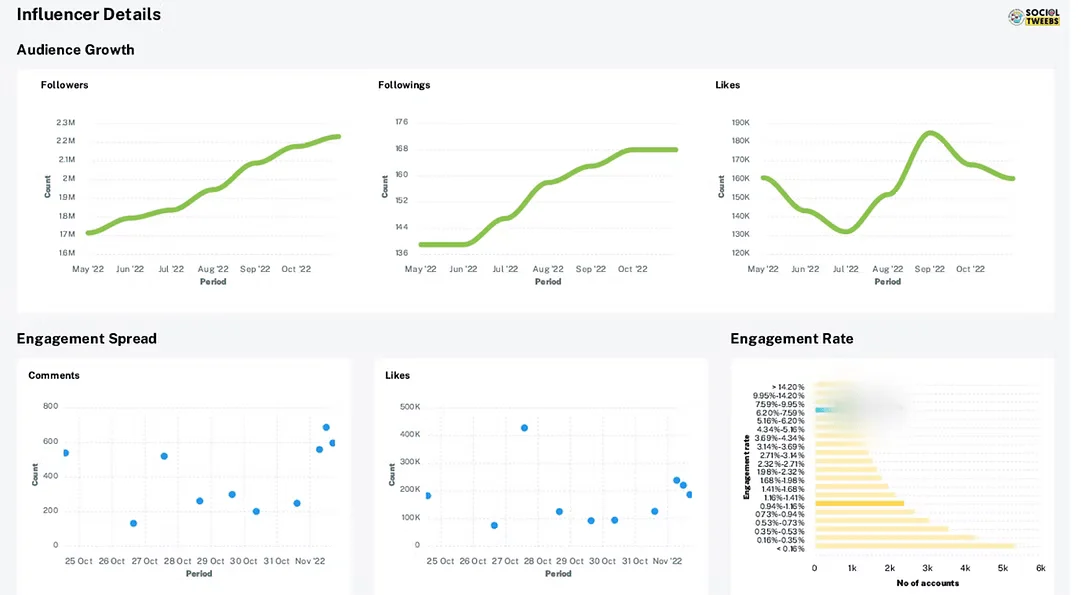Click the lowest dot in the Comments scatter chart
The height and width of the screenshot is (595, 1081).
tap(133, 523)
